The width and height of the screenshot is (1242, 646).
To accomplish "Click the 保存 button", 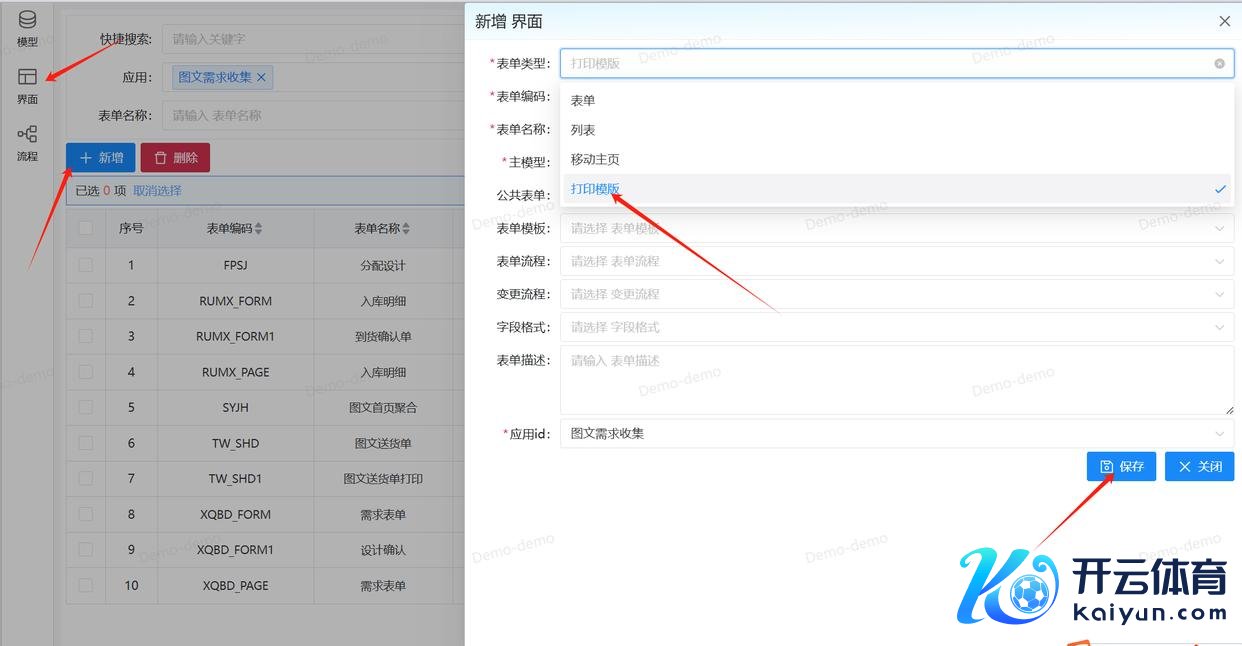I will click(1121, 467).
